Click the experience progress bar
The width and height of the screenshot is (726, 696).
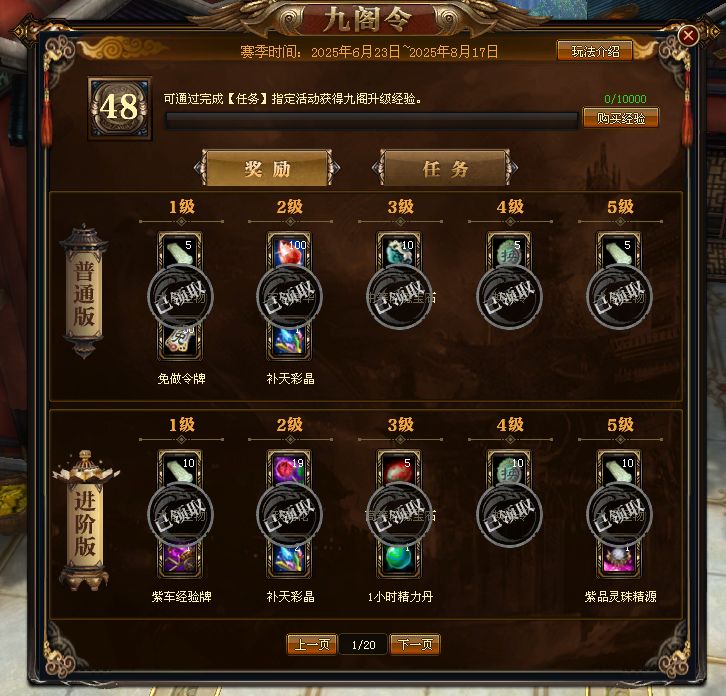coord(372,121)
